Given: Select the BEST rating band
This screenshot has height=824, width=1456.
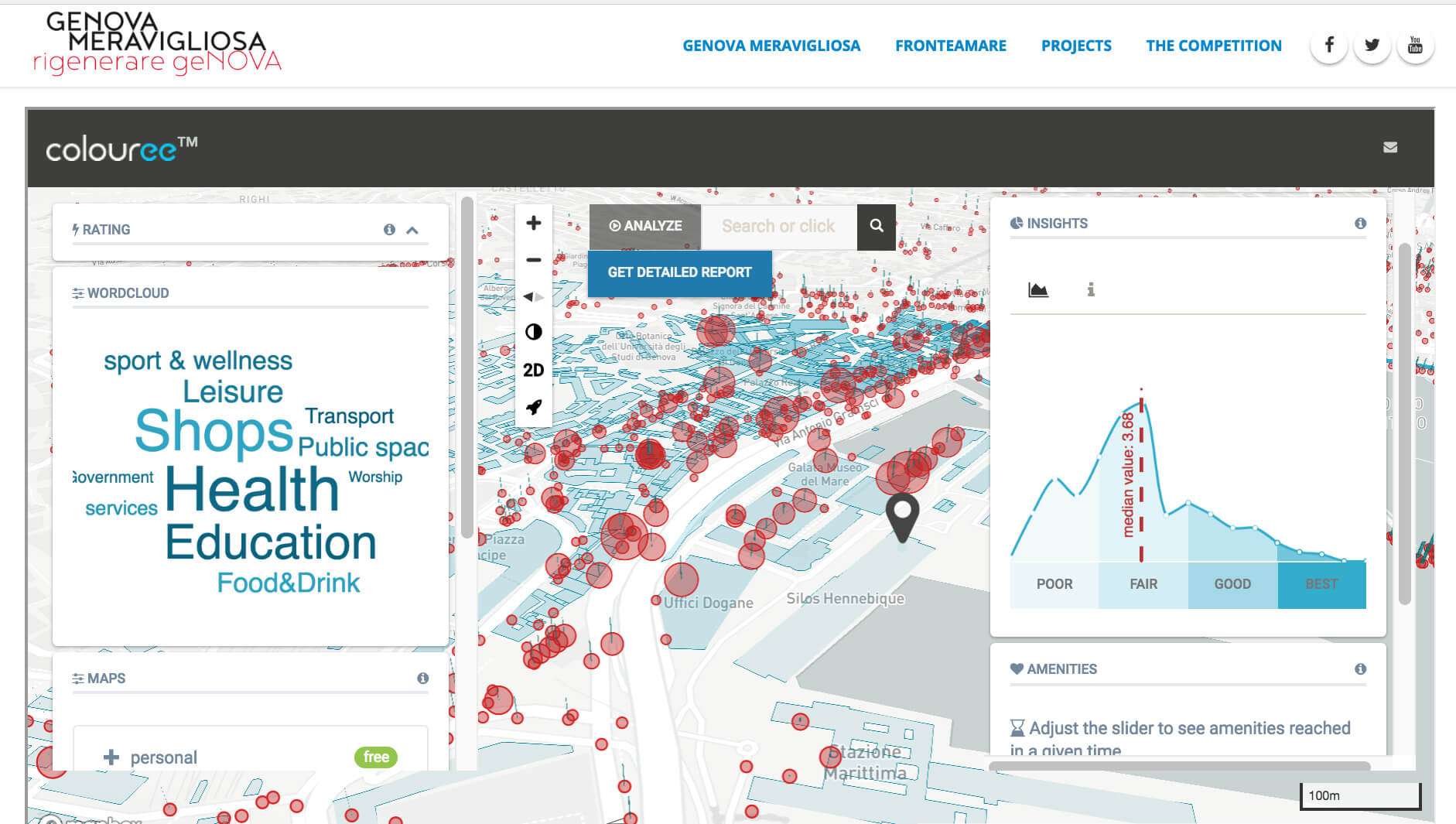Looking at the screenshot, I should [x=1321, y=584].
